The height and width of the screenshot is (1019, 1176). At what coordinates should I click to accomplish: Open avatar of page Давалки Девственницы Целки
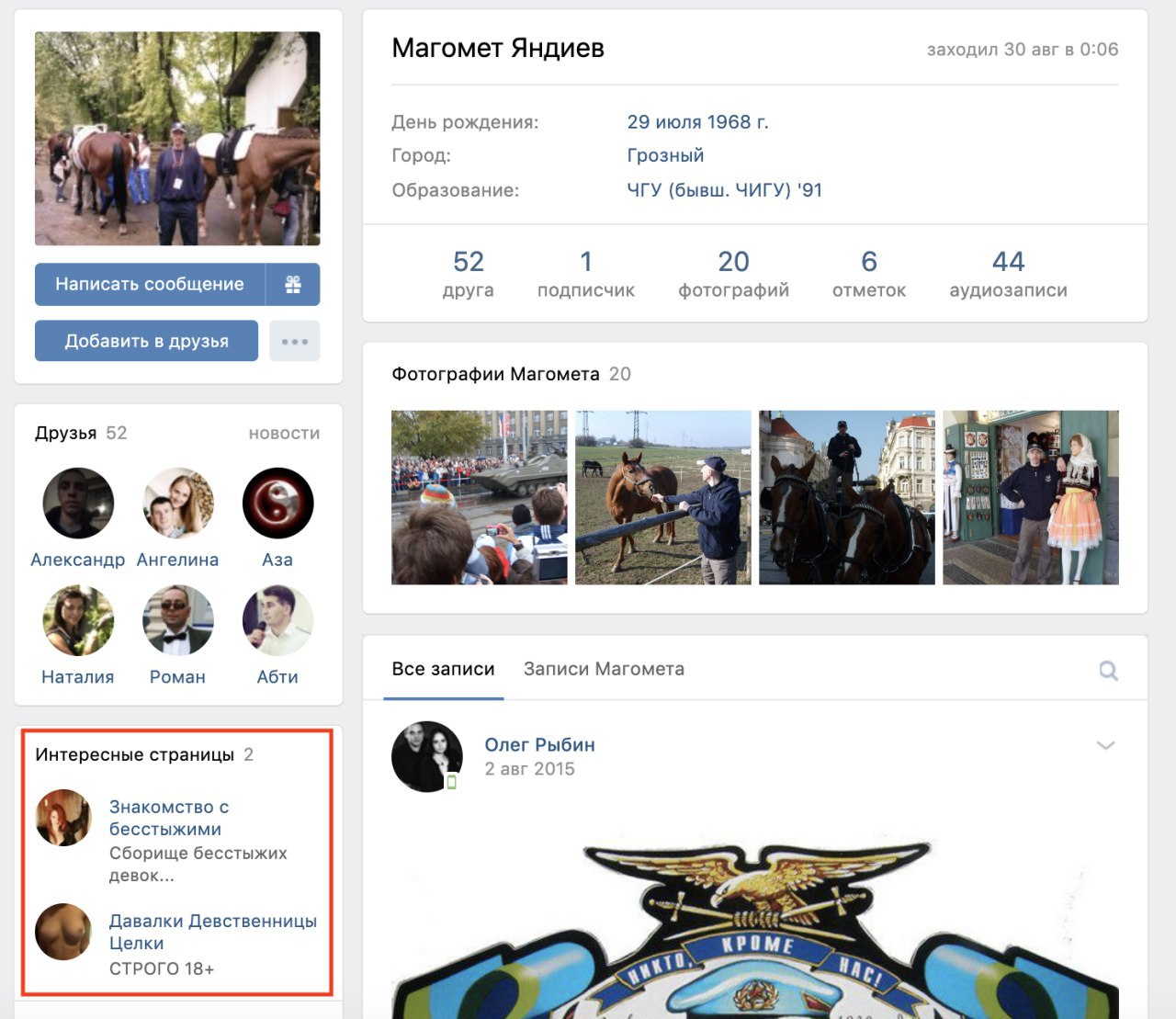(63, 932)
